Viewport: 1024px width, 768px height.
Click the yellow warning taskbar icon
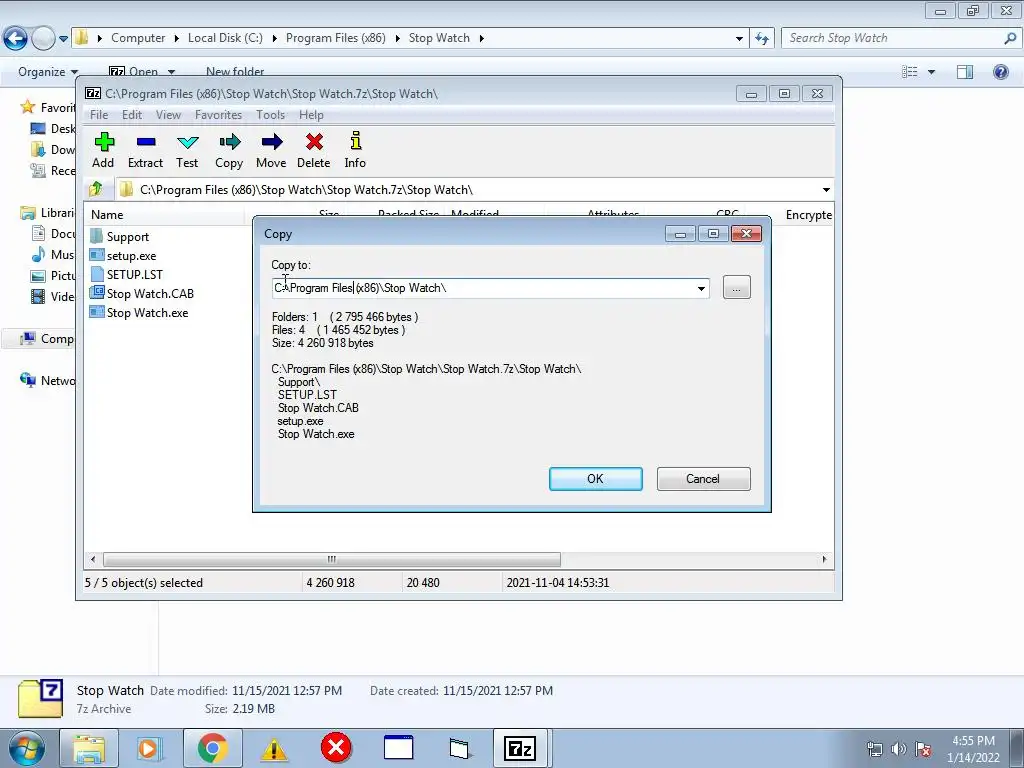[x=274, y=750]
